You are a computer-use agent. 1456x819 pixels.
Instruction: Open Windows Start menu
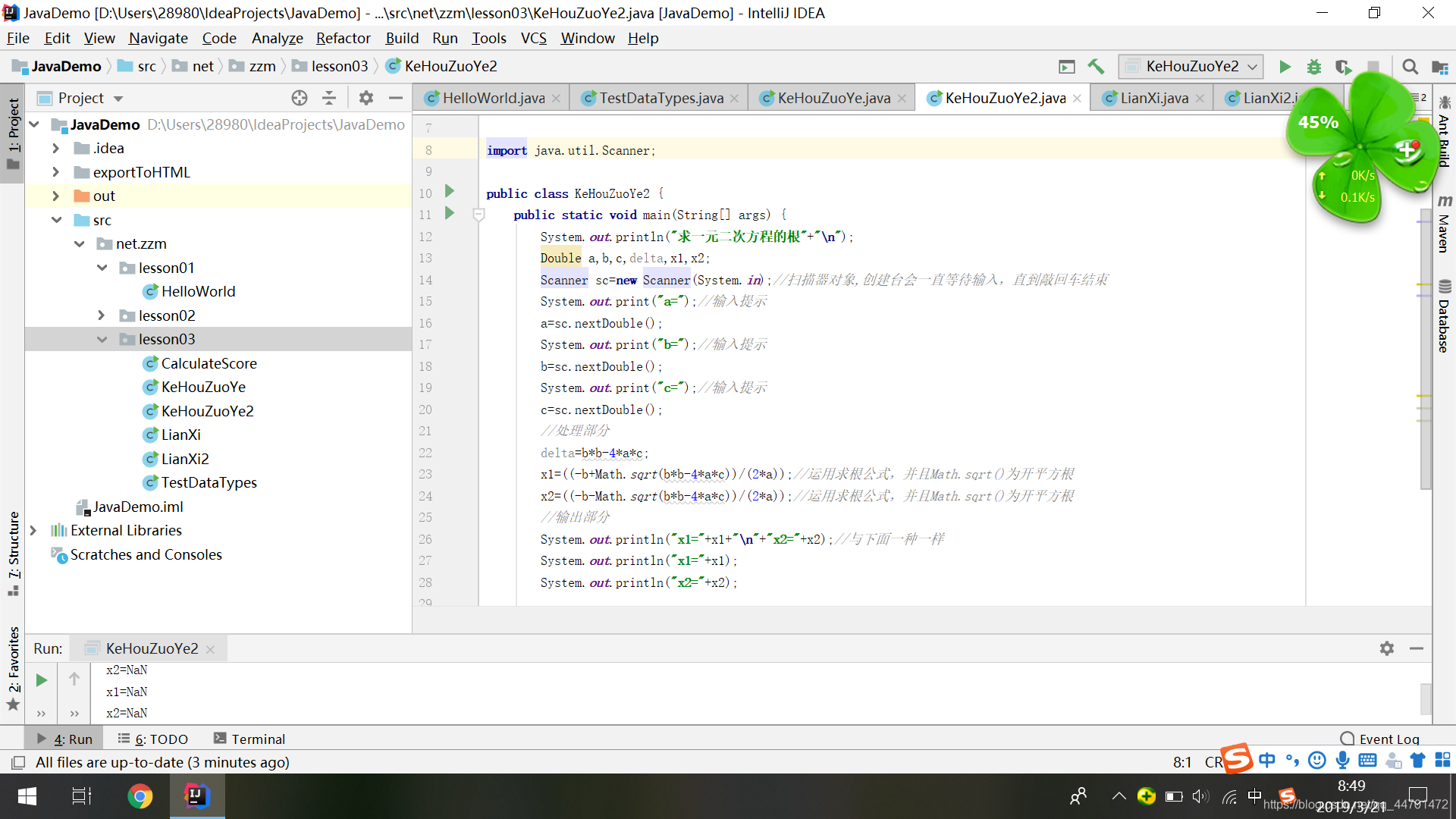(27, 796)
